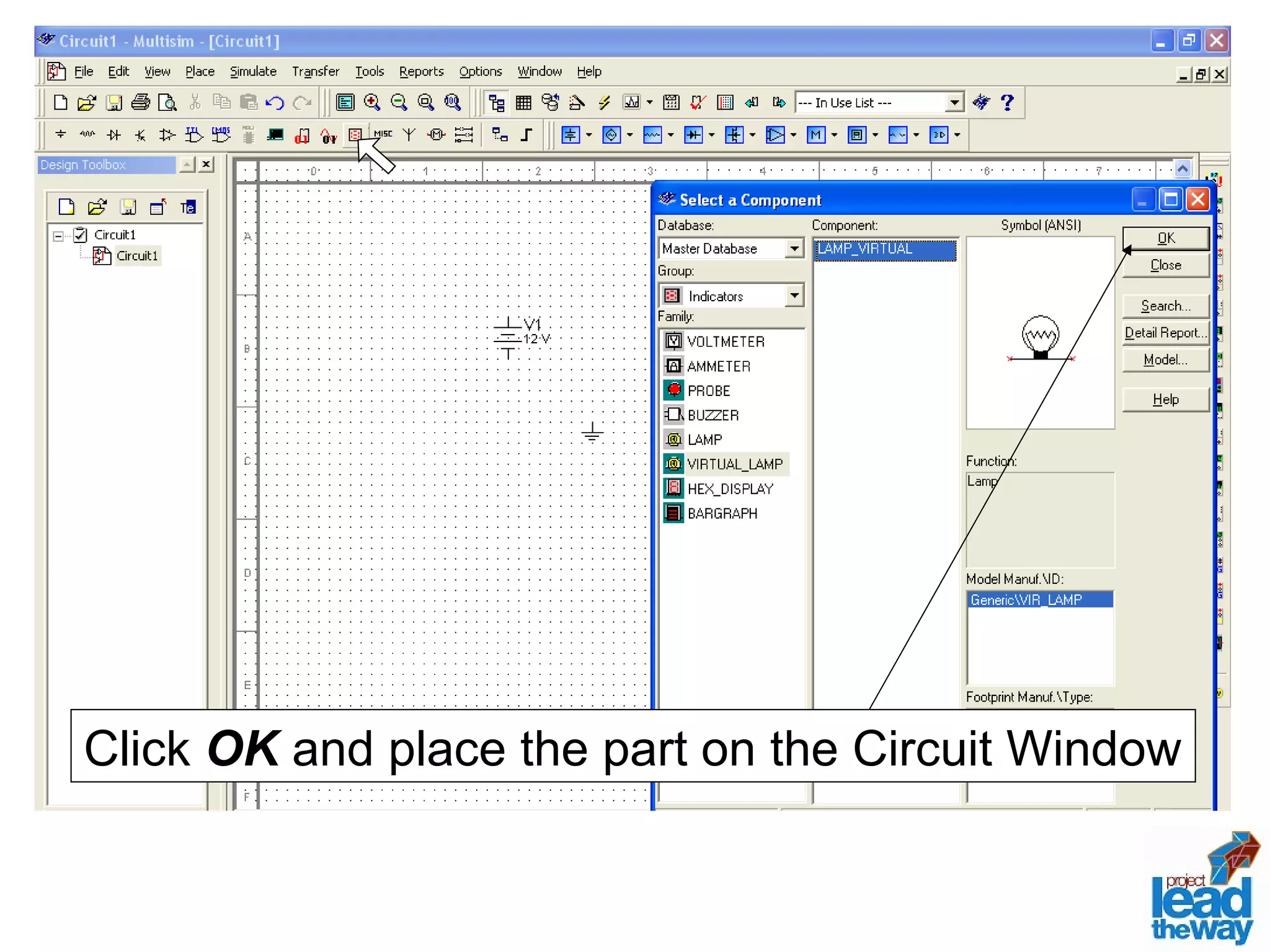Click the Search... button
Viewport: 1270px width, 952px height.
point(1165,306)
